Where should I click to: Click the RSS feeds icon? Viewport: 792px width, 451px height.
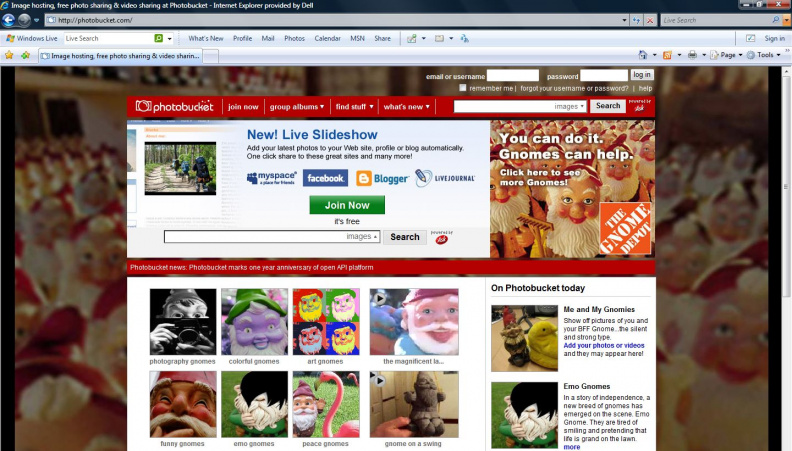click(667, 55)
